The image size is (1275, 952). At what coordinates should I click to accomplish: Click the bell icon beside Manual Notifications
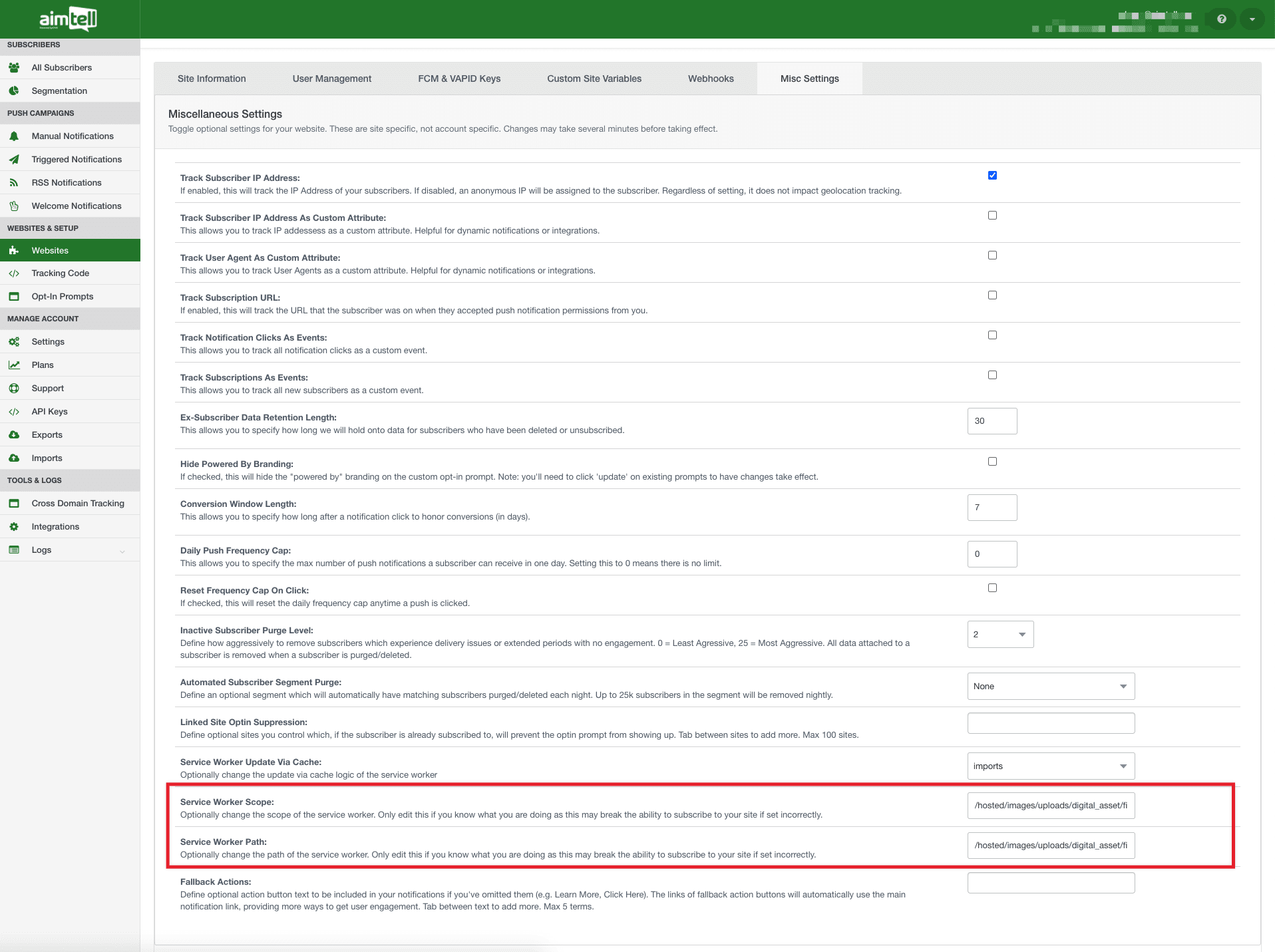pos(14,136)
